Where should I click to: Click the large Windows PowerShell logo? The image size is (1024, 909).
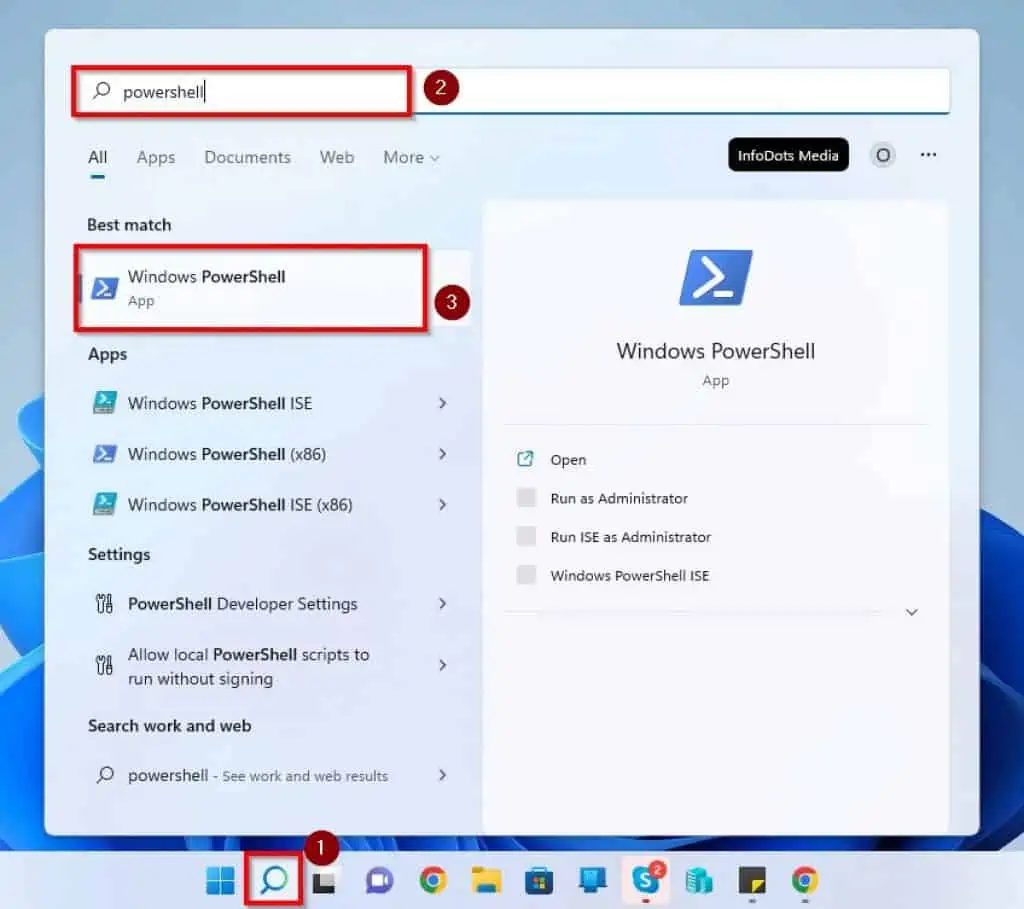pos(715,276)
